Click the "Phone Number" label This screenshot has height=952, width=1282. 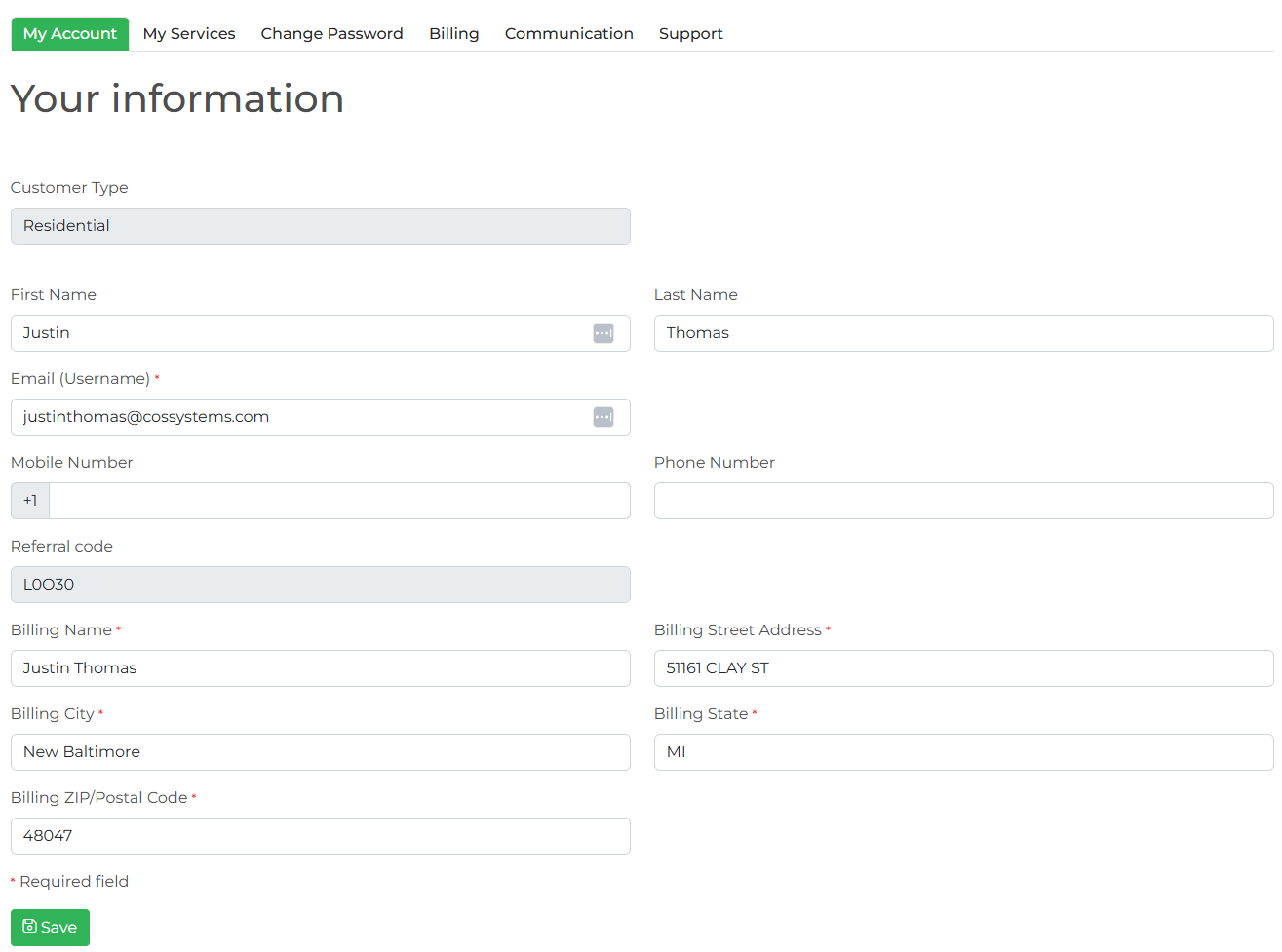tap(715, 463)
